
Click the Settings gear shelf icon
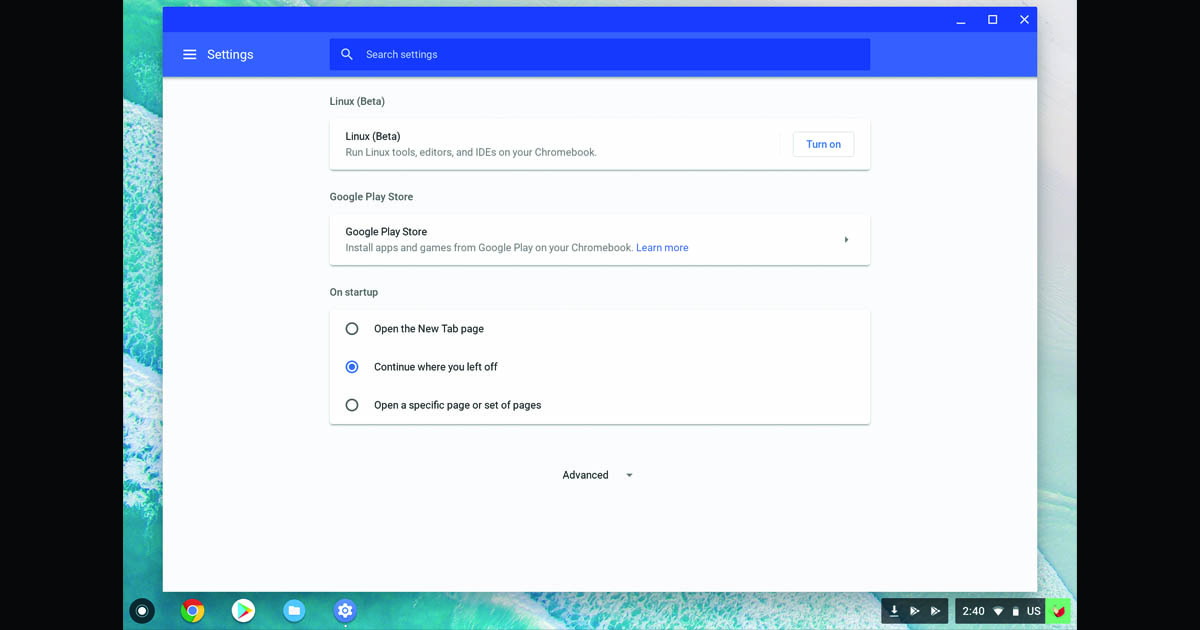345,610
